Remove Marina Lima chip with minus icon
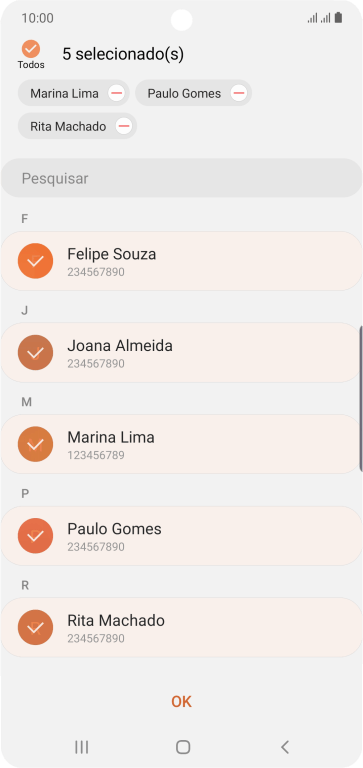 pos(116,93)
